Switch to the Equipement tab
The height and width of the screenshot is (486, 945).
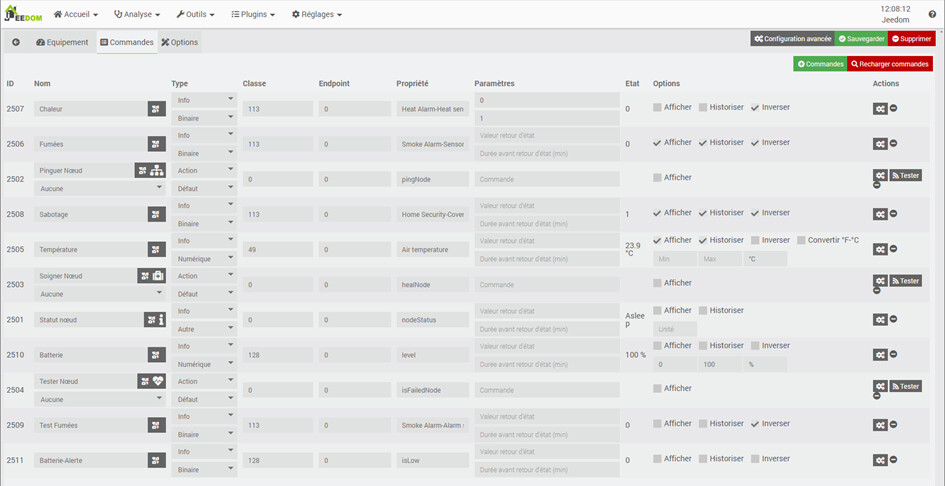[x=62, y=43]
